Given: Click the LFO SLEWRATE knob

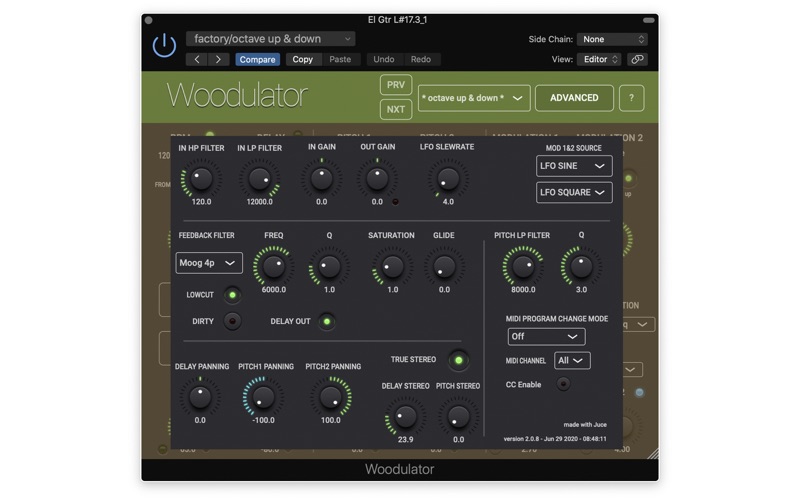Looking at the screenshot, I should (447, 179).
